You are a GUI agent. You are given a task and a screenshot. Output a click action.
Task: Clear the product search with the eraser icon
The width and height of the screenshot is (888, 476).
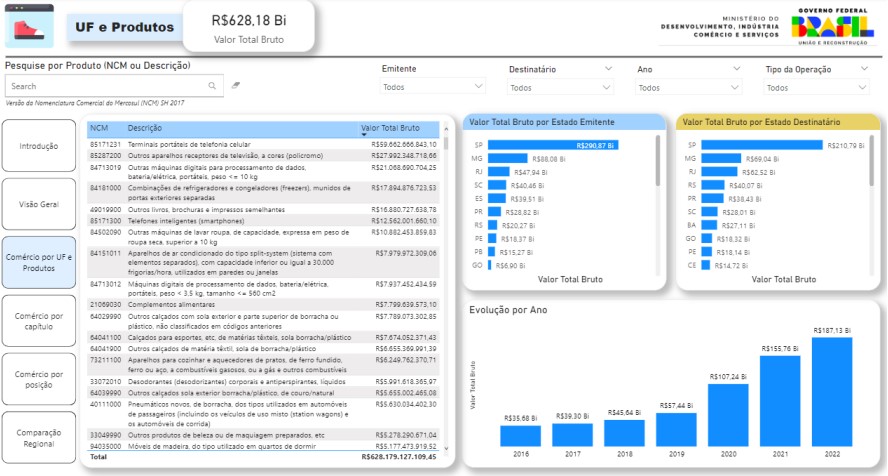pos(236,86)
